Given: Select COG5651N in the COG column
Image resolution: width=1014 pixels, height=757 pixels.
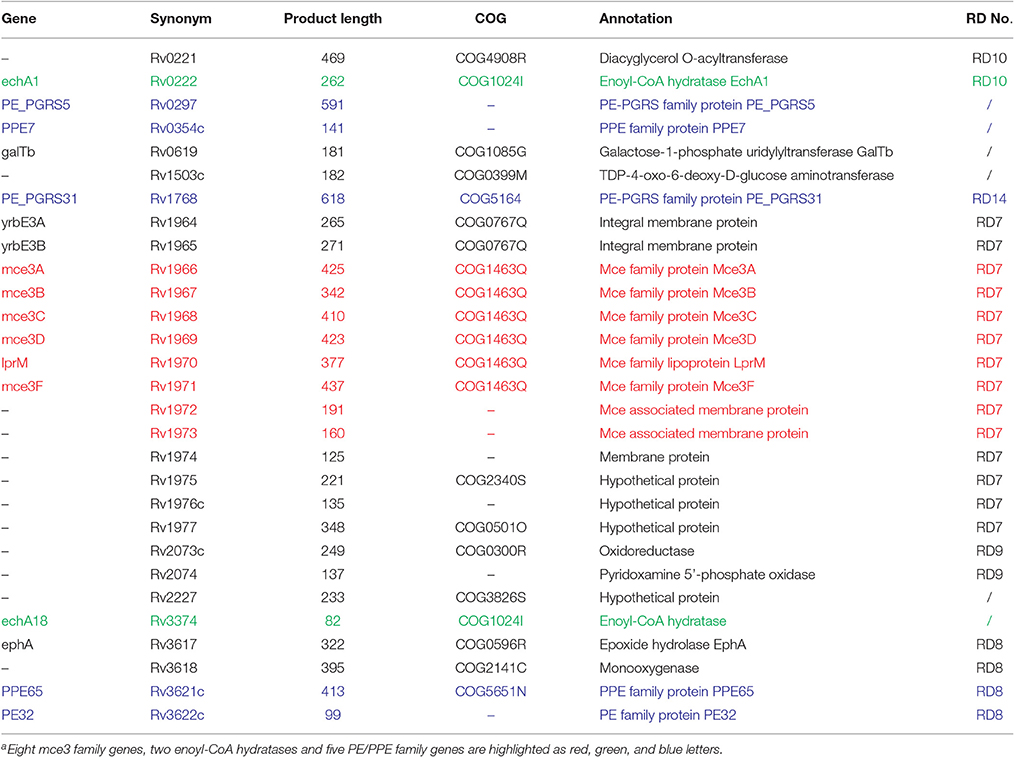Looking at the screenshot, I should point(490,691).
